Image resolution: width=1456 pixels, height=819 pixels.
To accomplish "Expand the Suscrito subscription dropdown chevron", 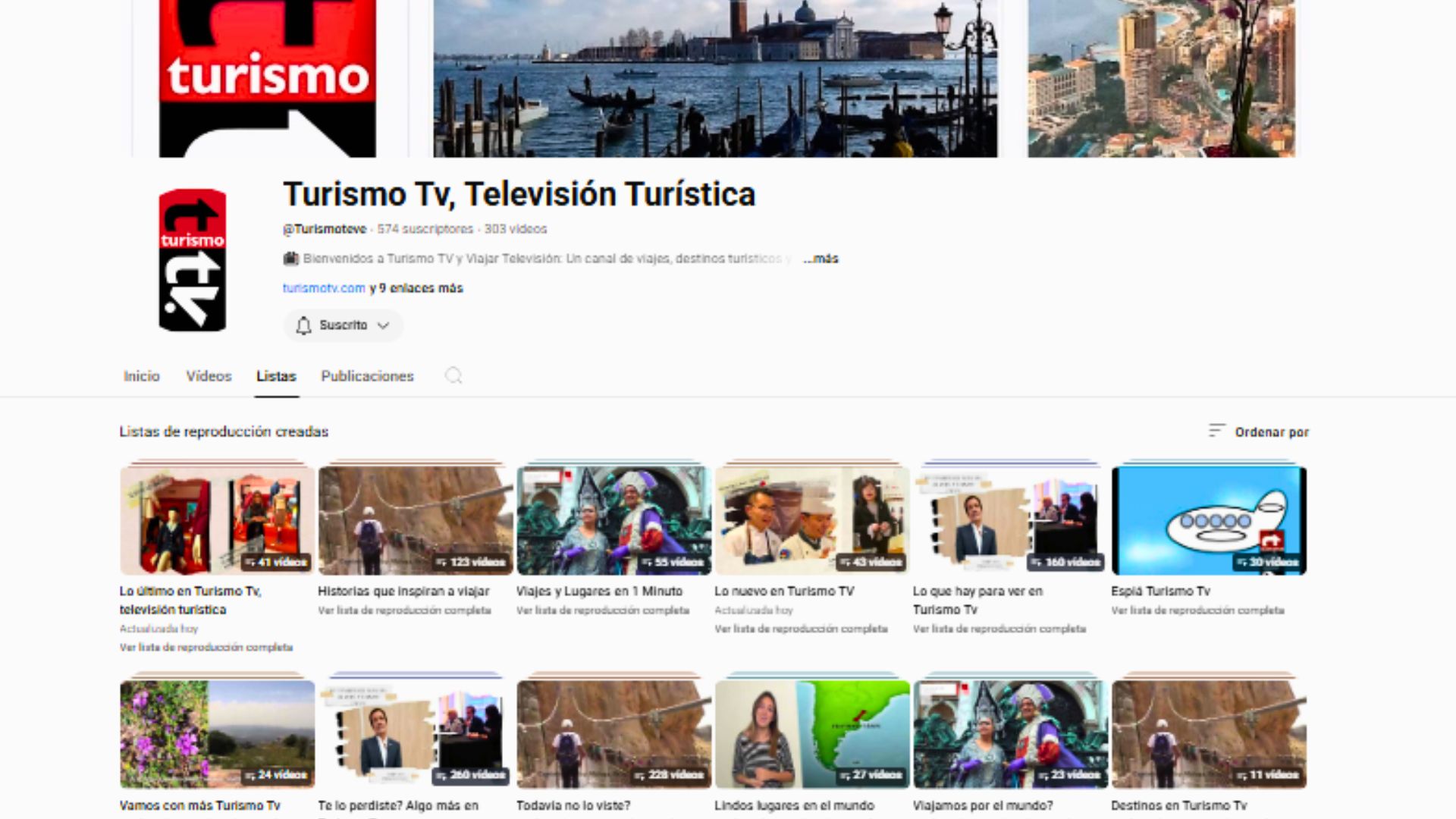I will [384, 325].
